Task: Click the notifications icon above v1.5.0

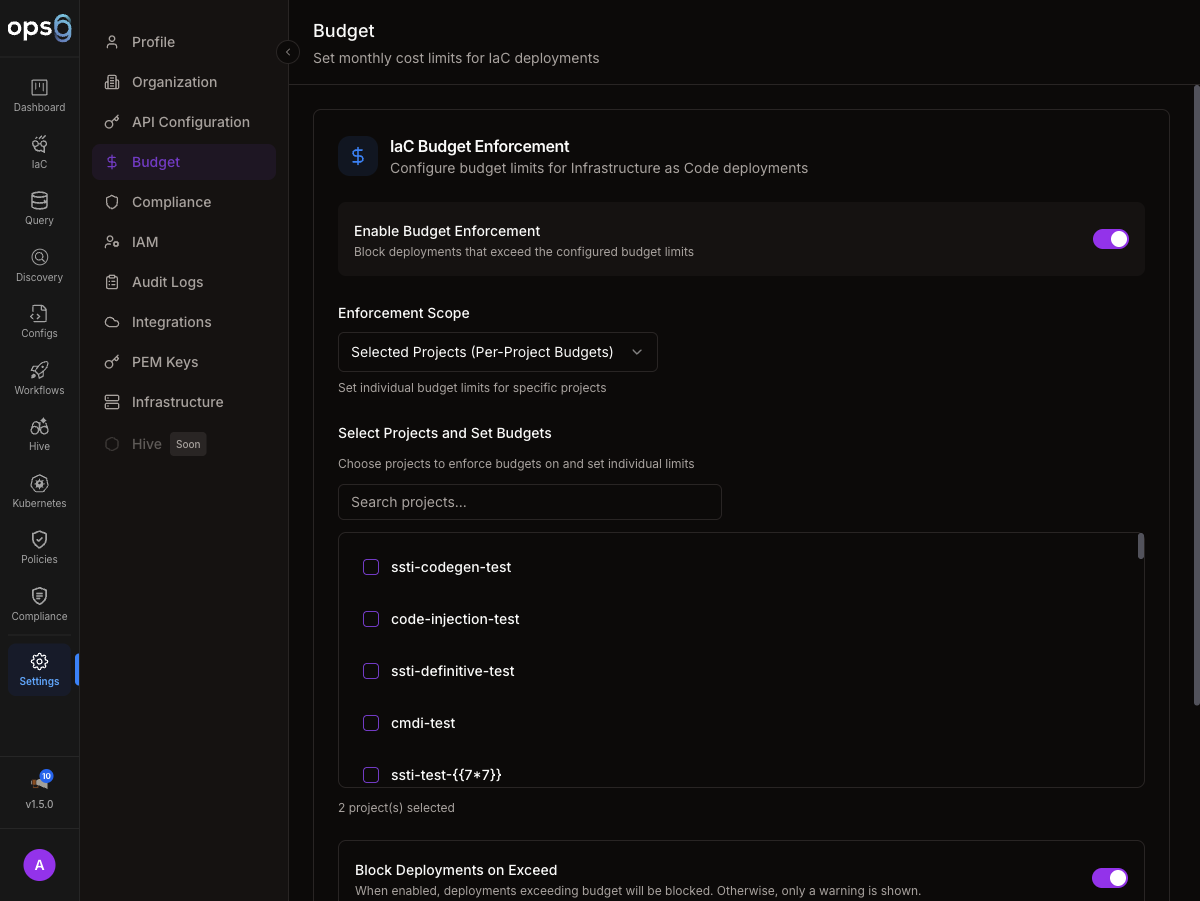Action: point(39,782)
